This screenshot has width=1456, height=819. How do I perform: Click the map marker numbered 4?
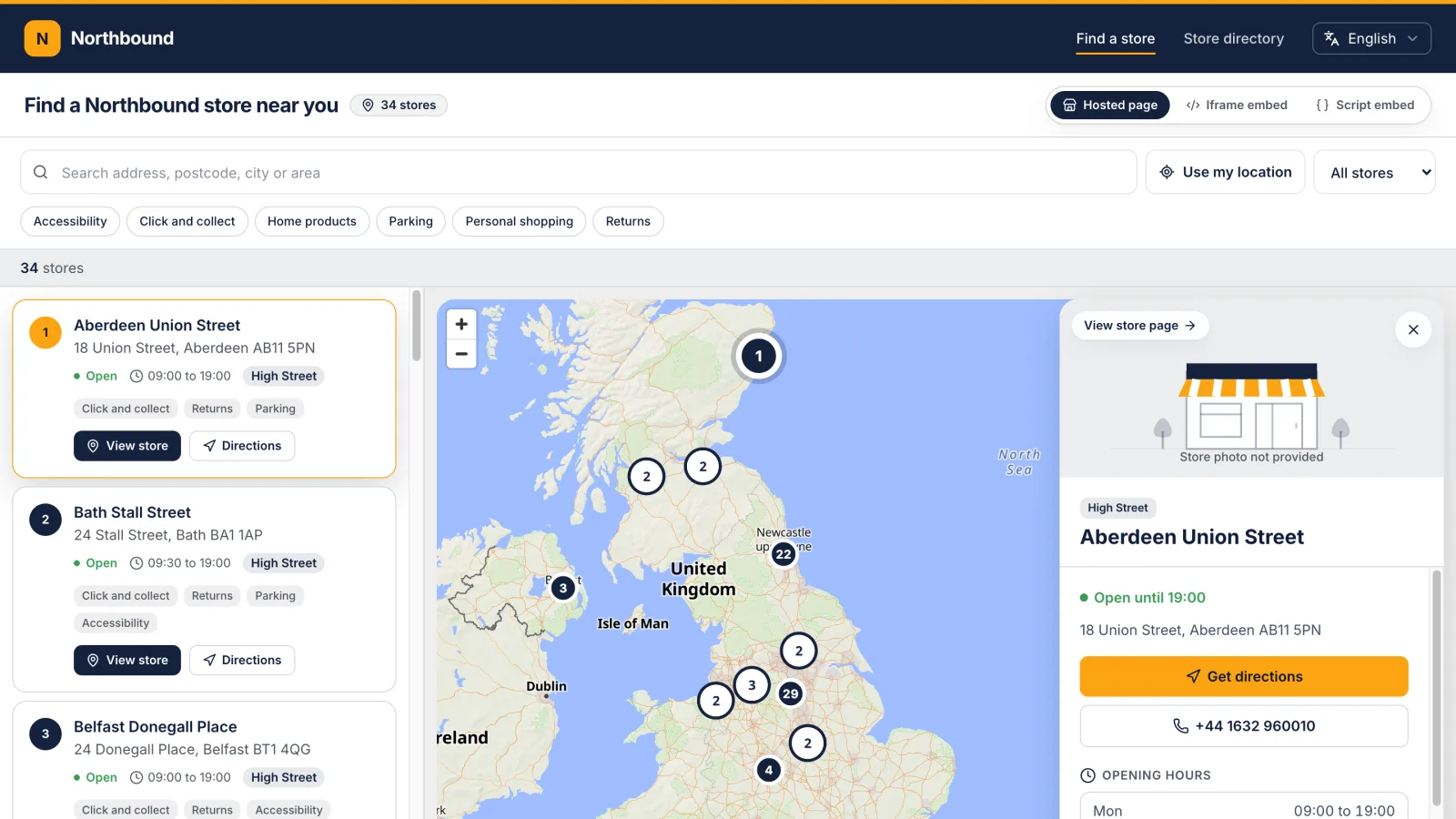click(769, 770)
